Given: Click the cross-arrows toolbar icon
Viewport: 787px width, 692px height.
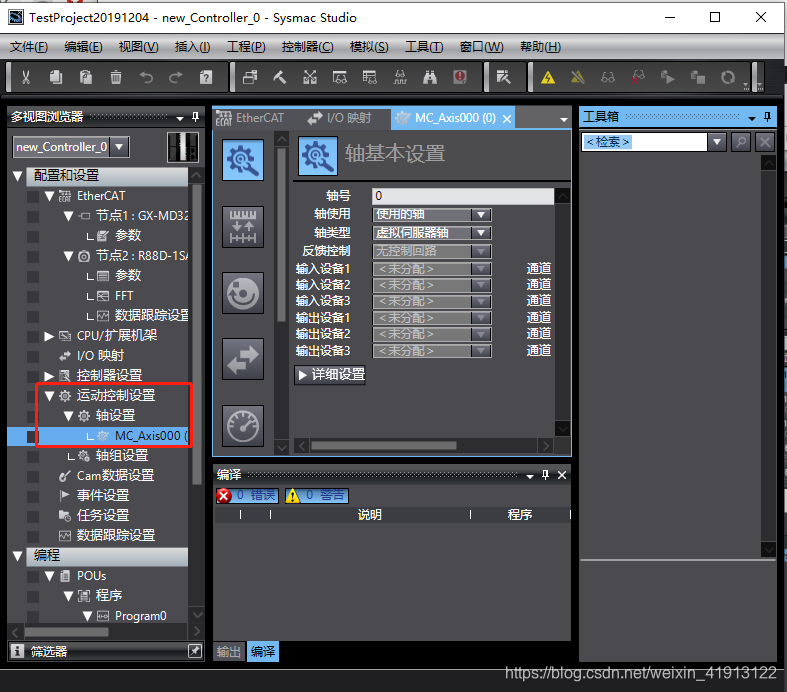Looking at the screenshot, I should 310,77.
